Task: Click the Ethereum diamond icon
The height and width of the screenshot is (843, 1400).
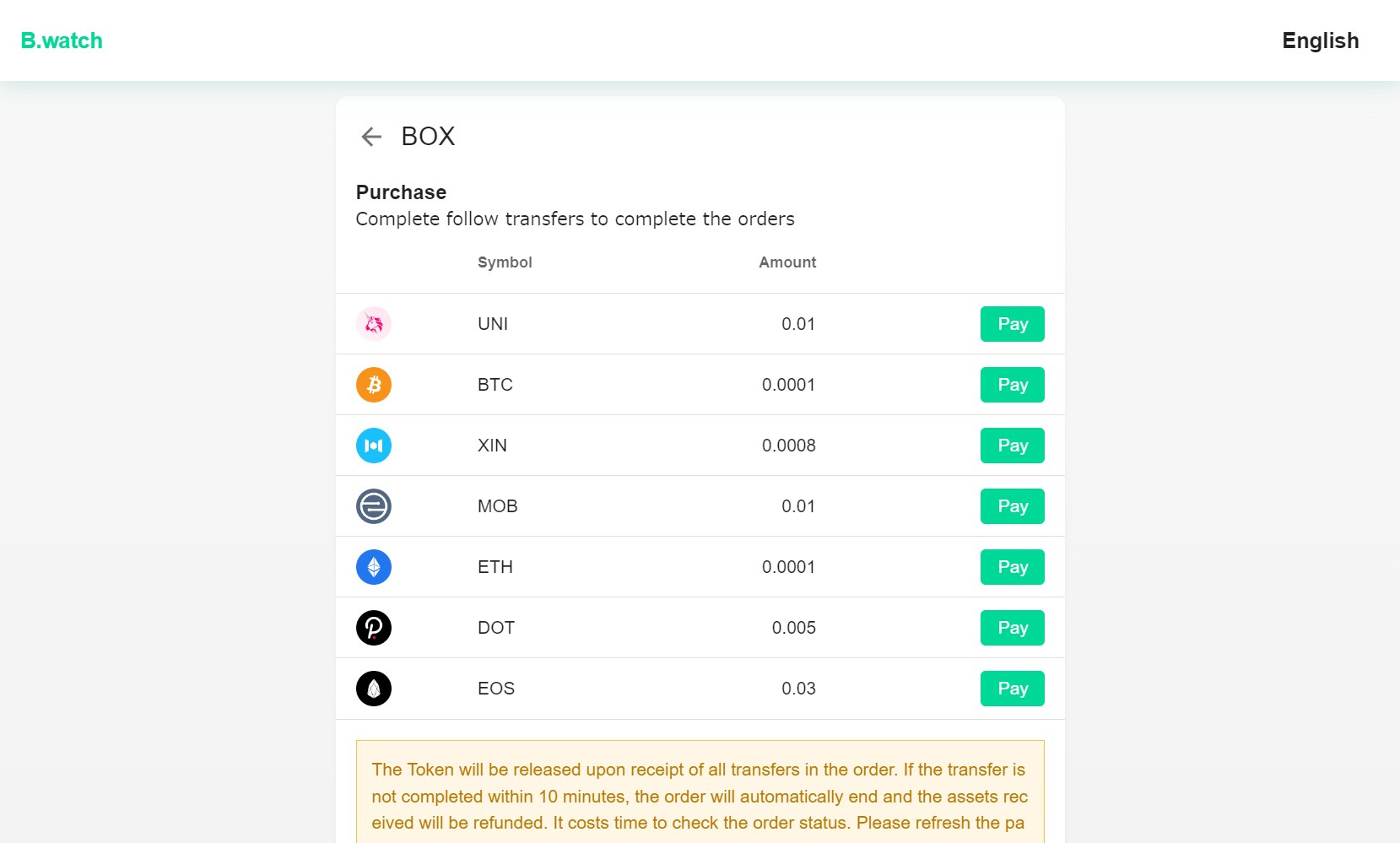Action: pyautogui.click(x=374, y=567)
